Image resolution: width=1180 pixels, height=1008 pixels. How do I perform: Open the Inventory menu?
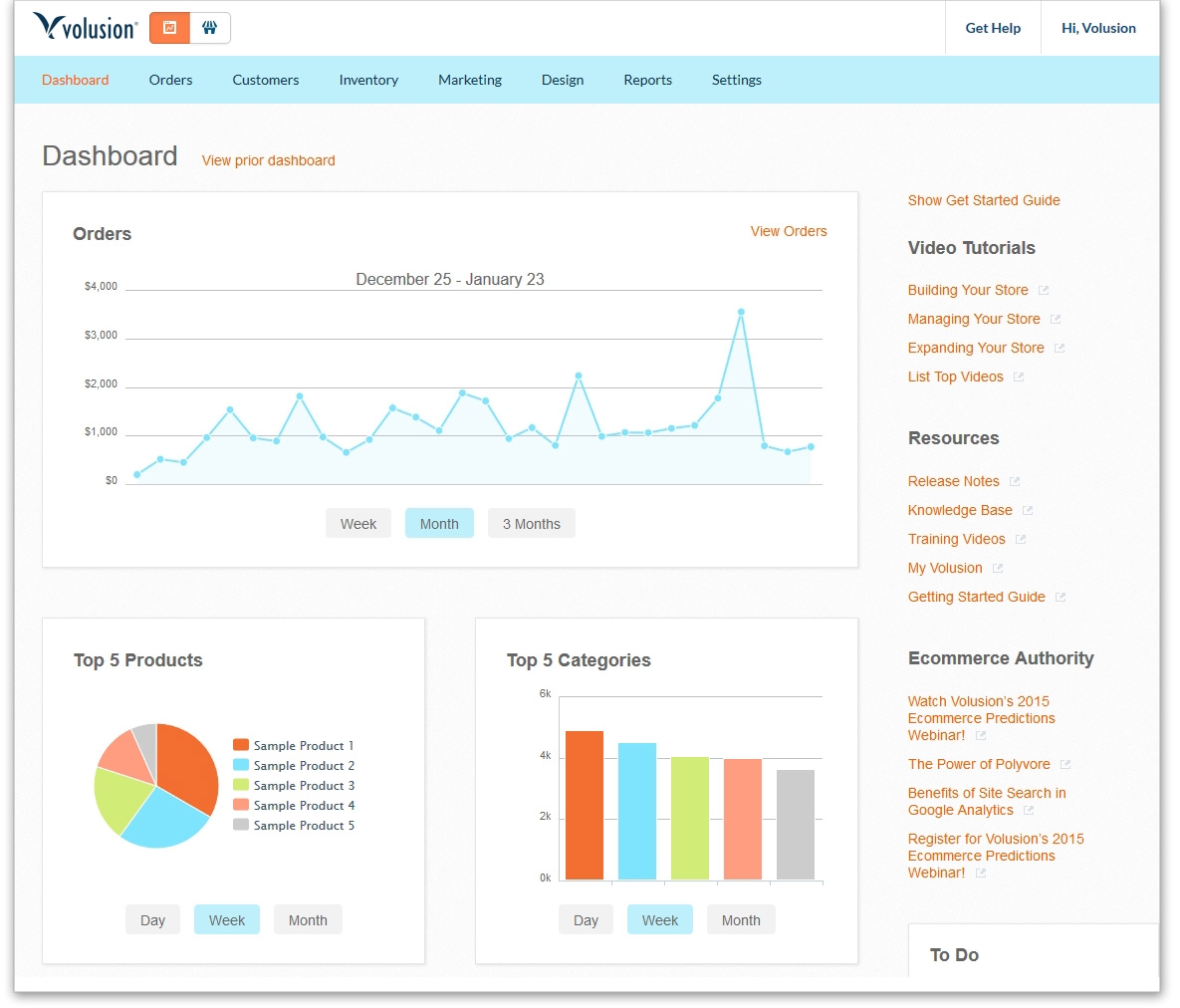point(368,80)
